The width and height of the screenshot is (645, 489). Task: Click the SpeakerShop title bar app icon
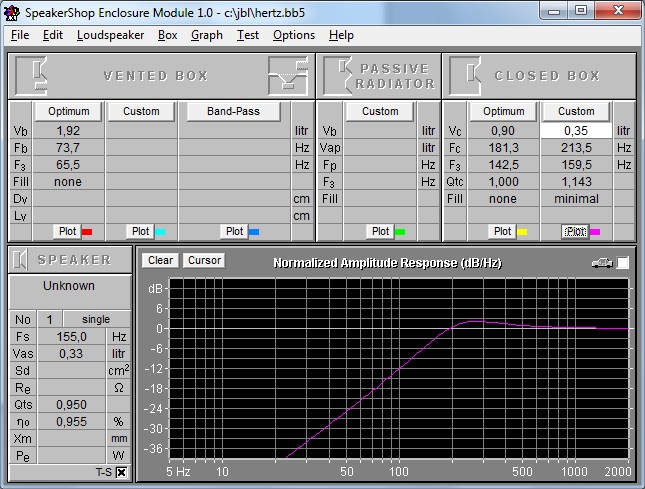pos(13,10)
